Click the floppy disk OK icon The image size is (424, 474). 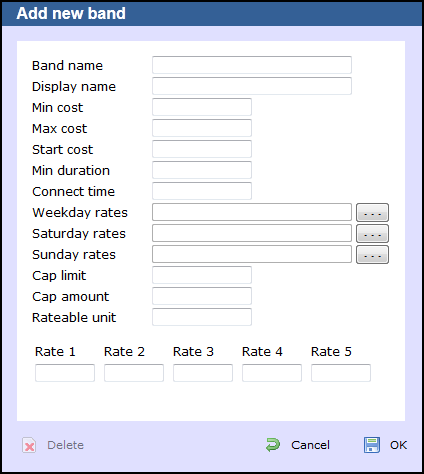[372, 445]
